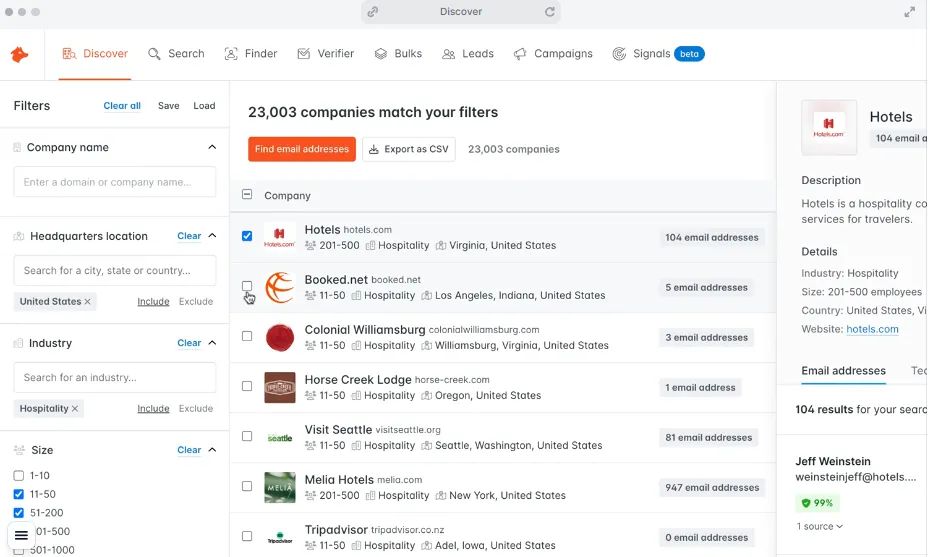The image size is (930, 557).
Task: Open the Finder tab
Action: tap(251, 54)
